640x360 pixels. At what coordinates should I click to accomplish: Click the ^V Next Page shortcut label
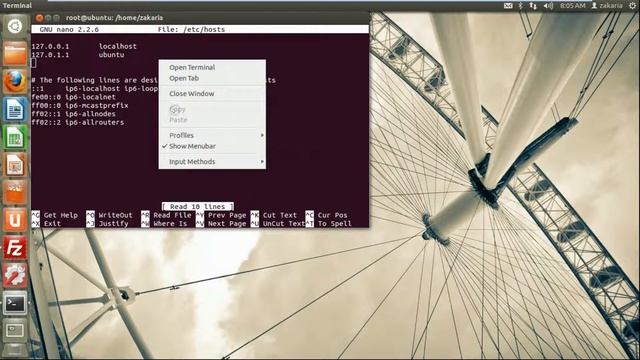tap(221, 224)
